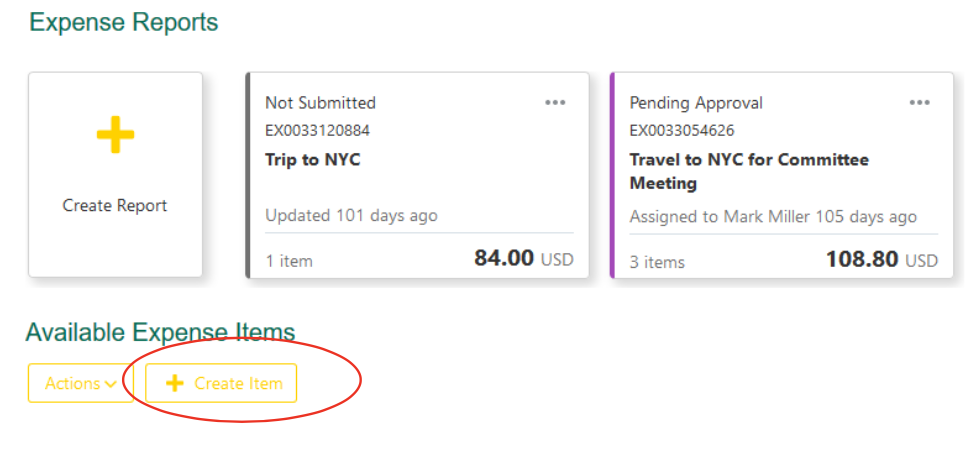This screenshot has height=450, width=972.
Task: Click the Pending Approval status label
Action: (x=696, y=103)
